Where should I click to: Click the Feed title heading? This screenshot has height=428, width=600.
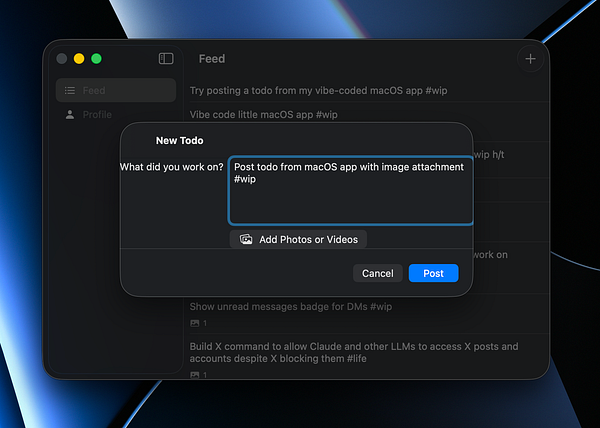tap(212, 59)
